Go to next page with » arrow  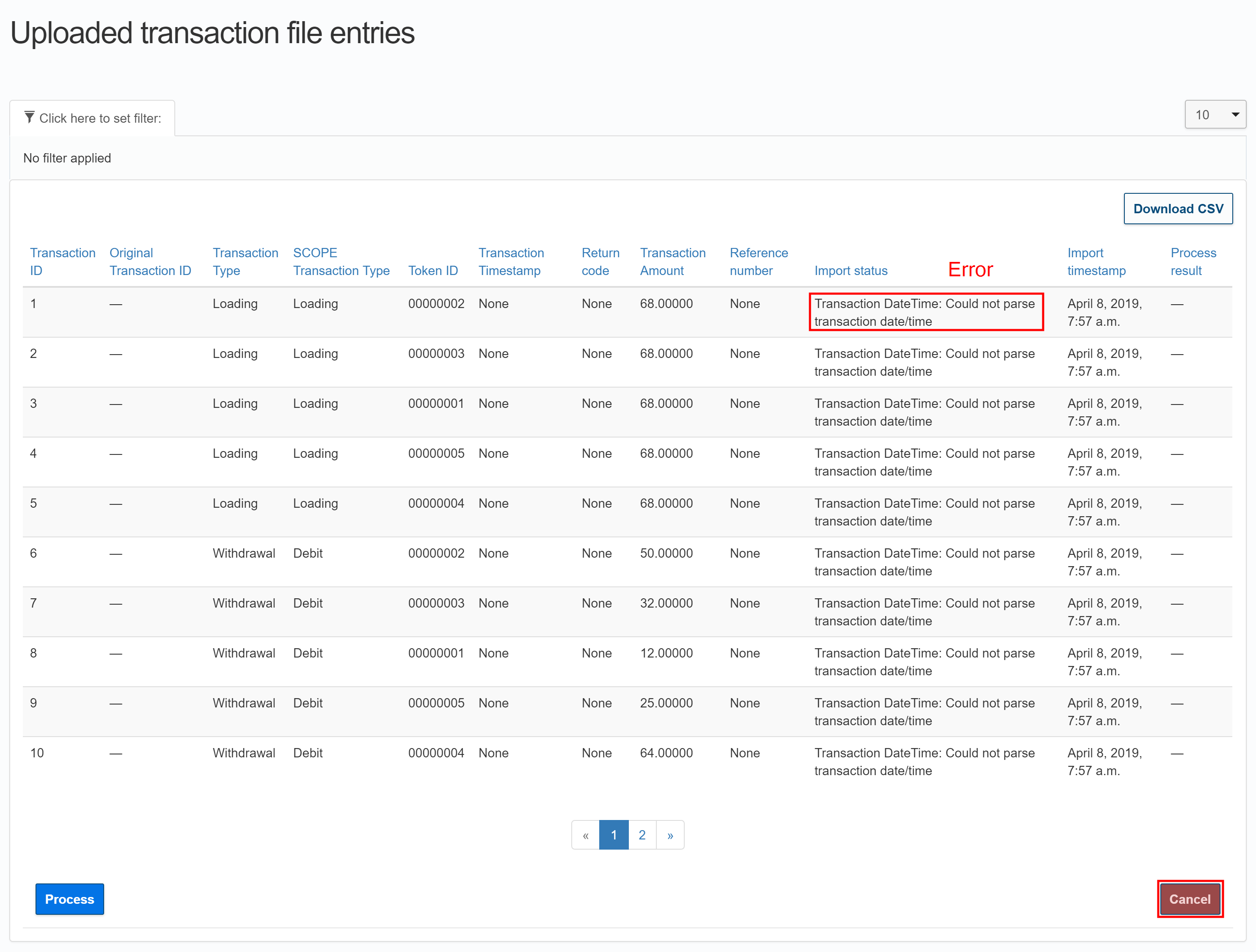point(671,834)
